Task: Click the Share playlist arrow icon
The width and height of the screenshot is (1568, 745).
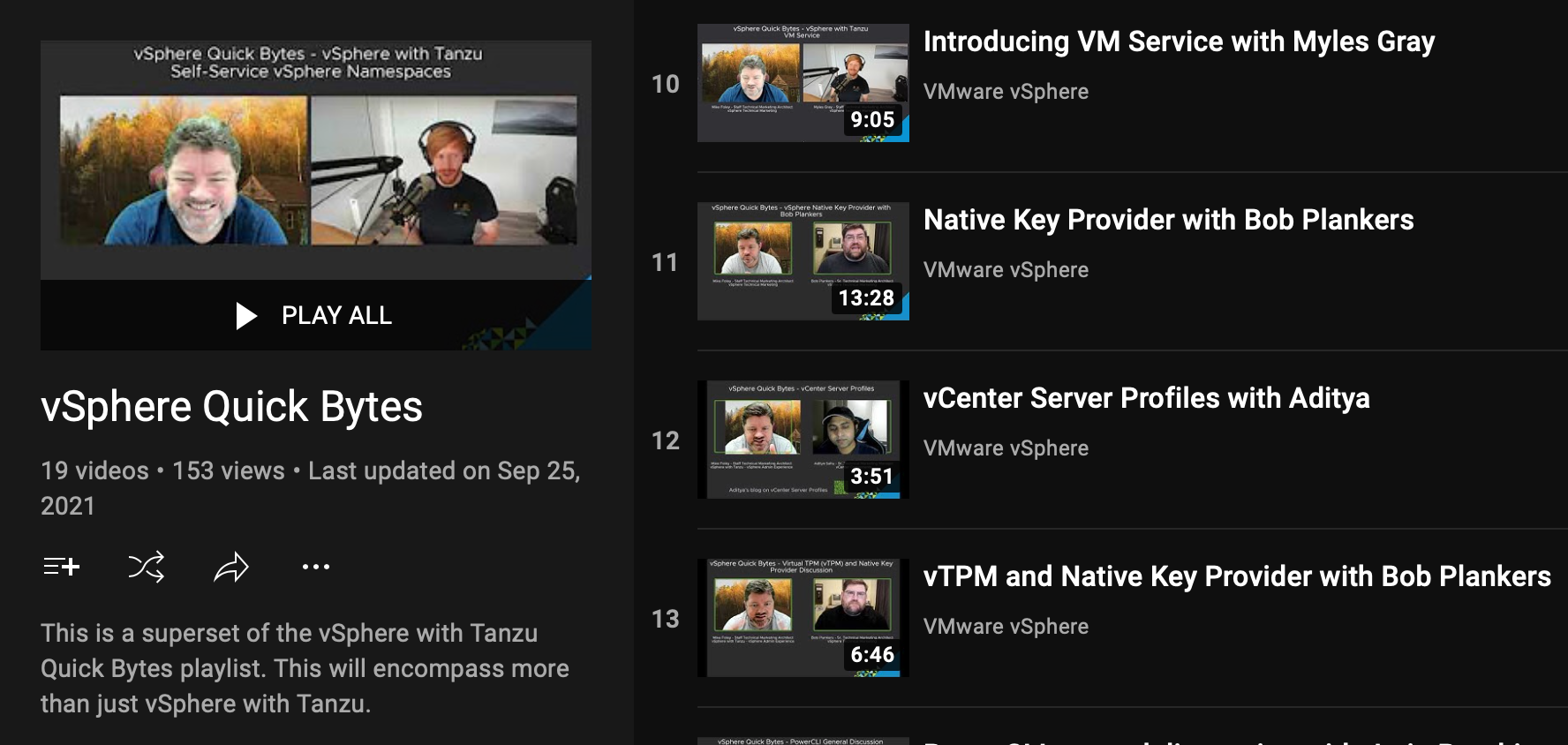Action: [x=231, y=567]
